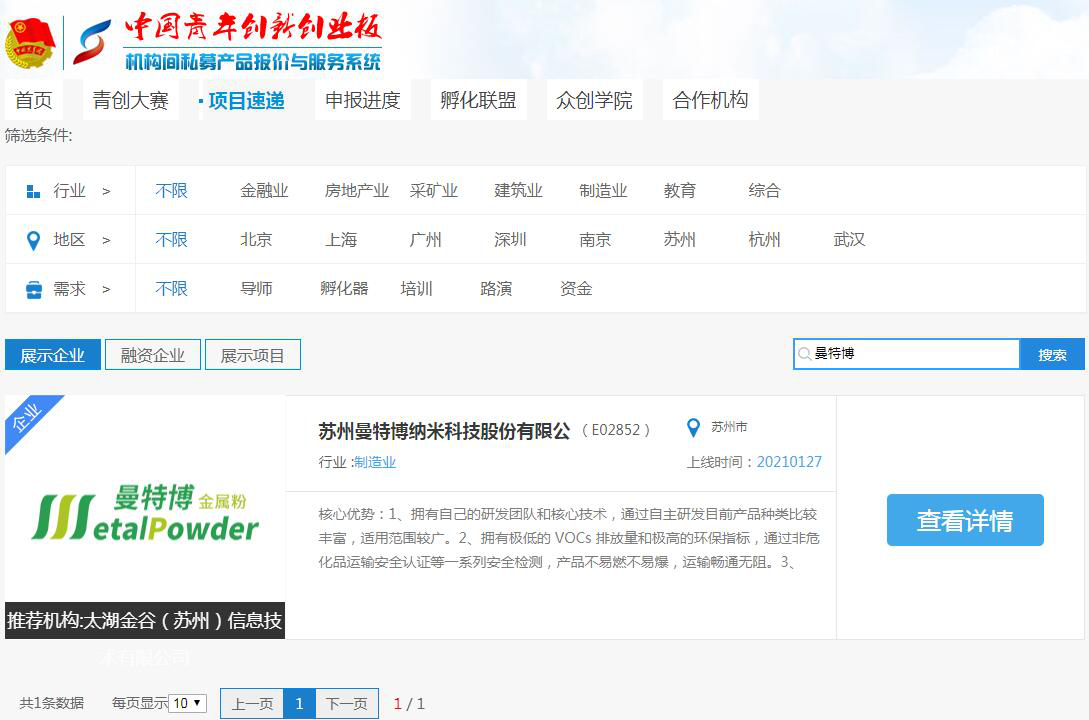This screenshot has width=1089, height=720.
Task: Open the 制造业 industry link in the card
Action: (x=377, y=463)
